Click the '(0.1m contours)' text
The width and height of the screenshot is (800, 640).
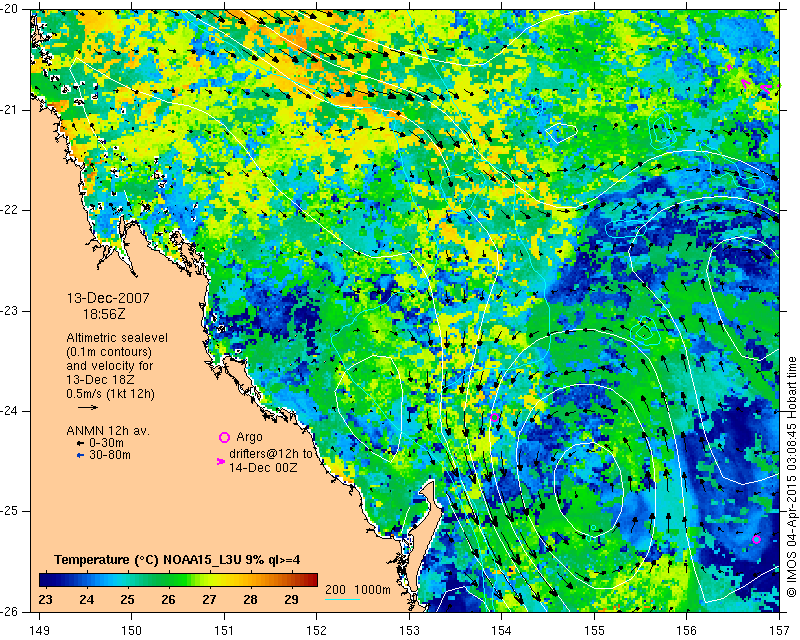click(109, 352)
